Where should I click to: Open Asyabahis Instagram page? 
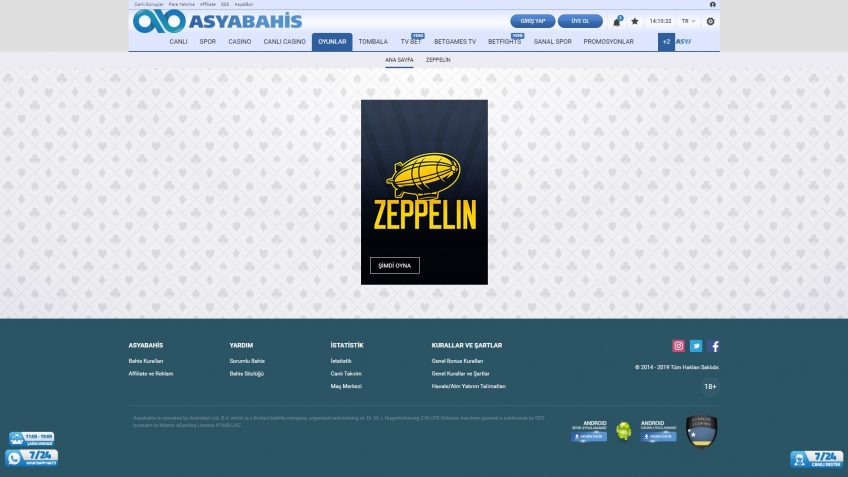[679, 346]
